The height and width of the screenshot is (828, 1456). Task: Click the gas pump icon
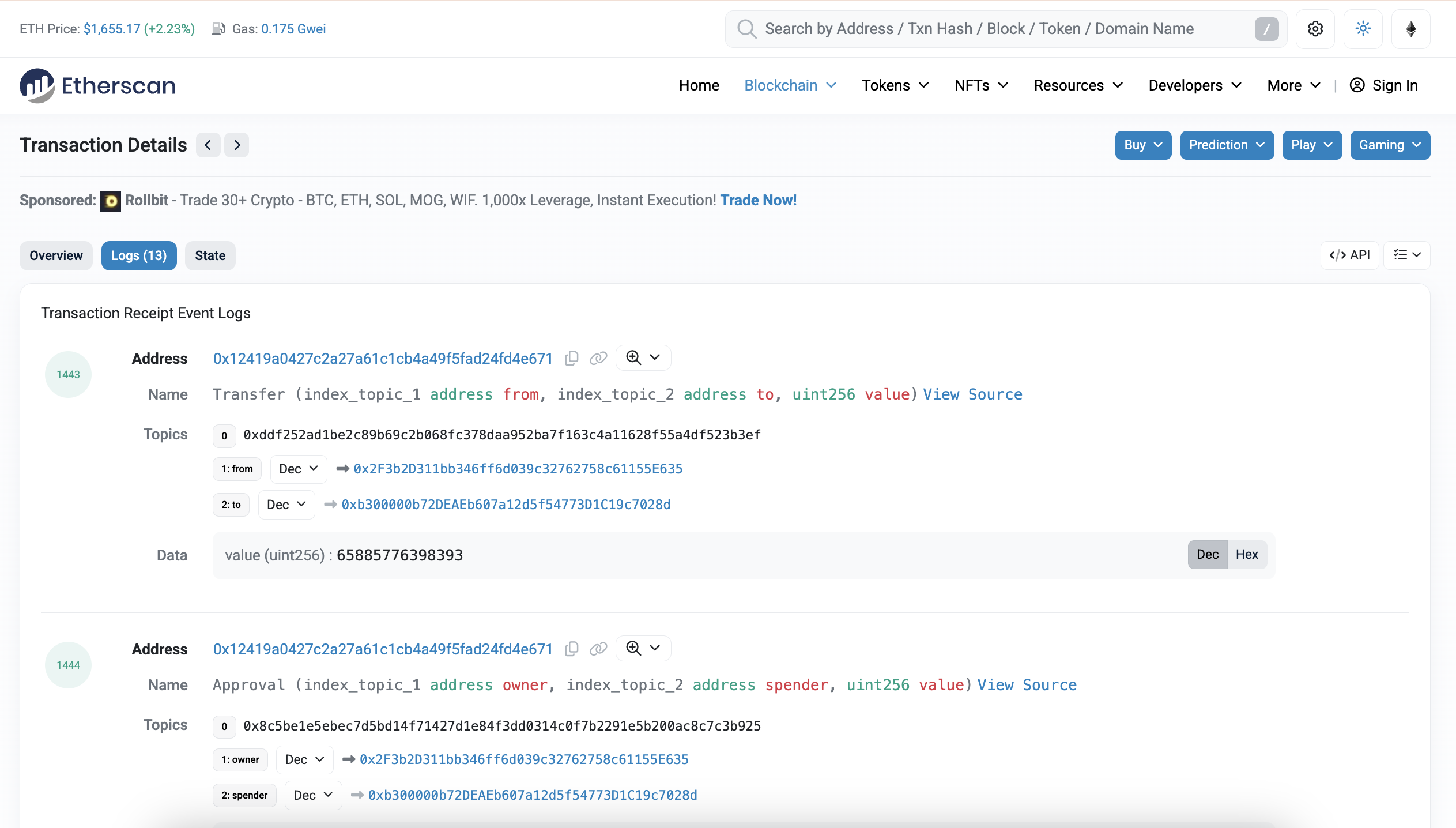[x=218, y=29]
